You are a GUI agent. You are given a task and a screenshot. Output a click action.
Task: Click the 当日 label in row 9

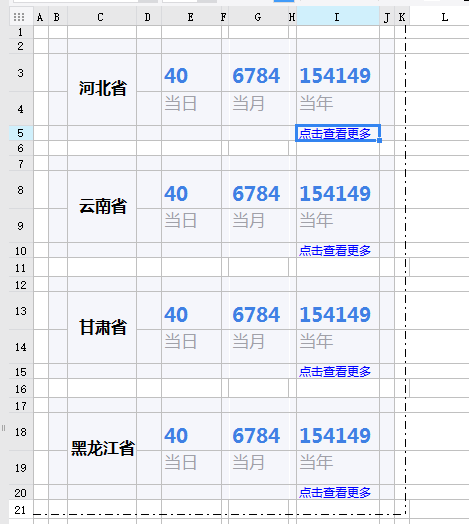pyautogui.click(x=181, y=221)
